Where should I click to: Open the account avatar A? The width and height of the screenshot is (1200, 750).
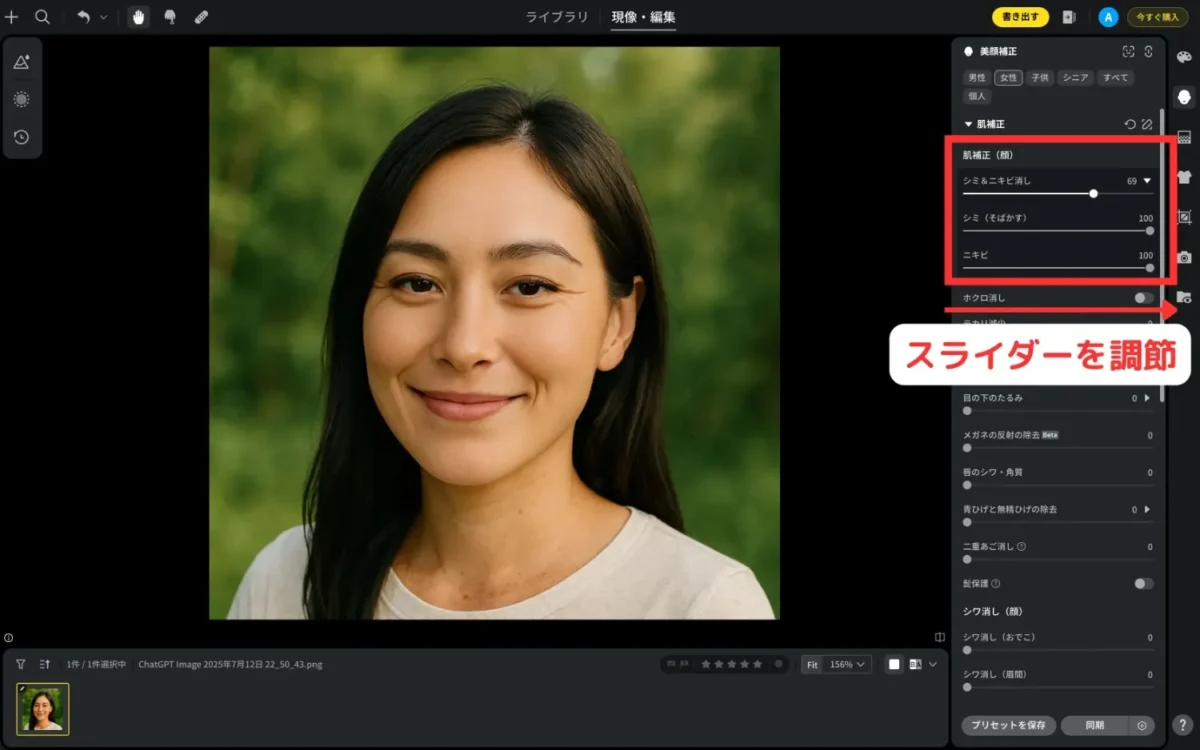(1107, 17)
